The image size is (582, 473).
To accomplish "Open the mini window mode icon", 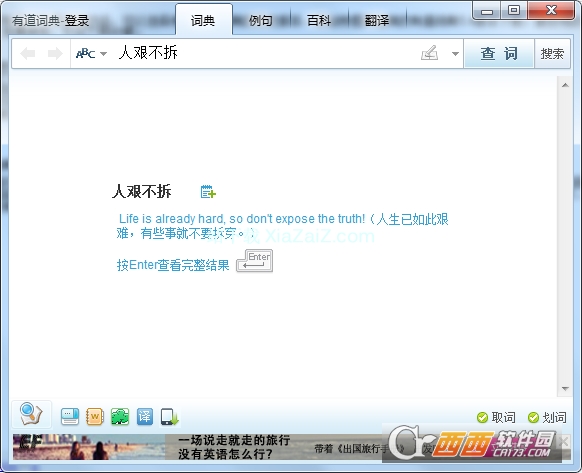I will (x=70, y=417).
